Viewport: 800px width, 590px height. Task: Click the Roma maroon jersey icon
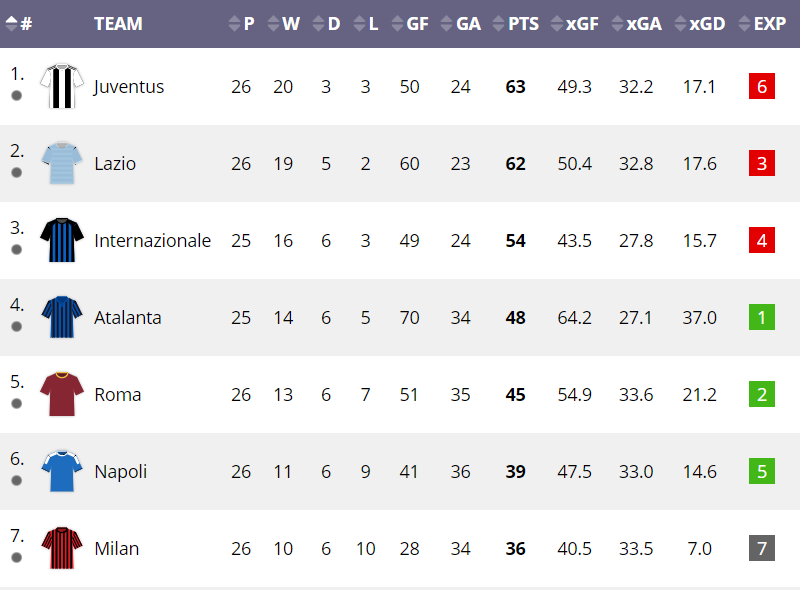pyautogui.click(x=62, y=394)
